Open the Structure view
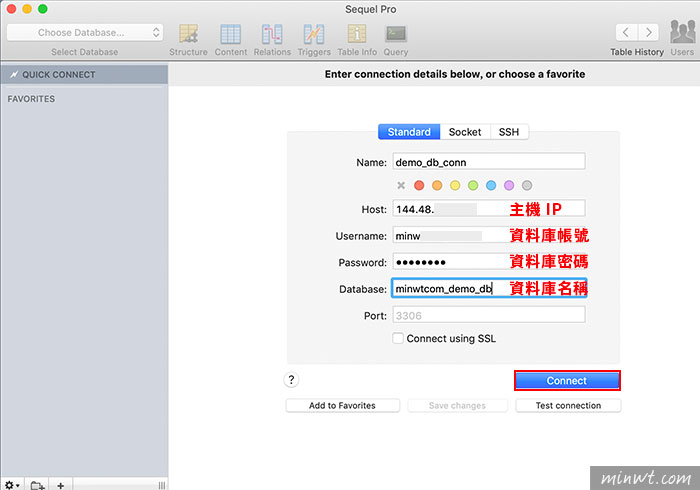 [188, 40]
